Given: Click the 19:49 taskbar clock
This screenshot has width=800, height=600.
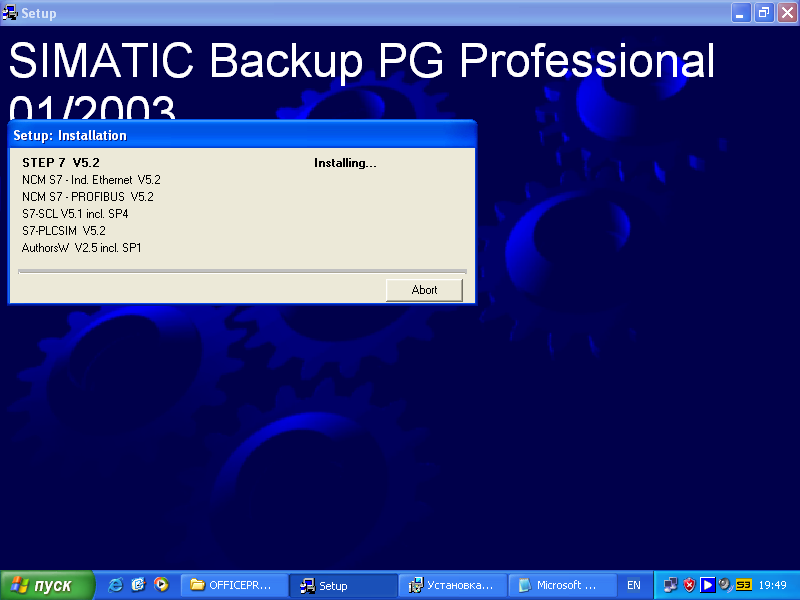Looking at the screenshot, I should coord(772,585).
